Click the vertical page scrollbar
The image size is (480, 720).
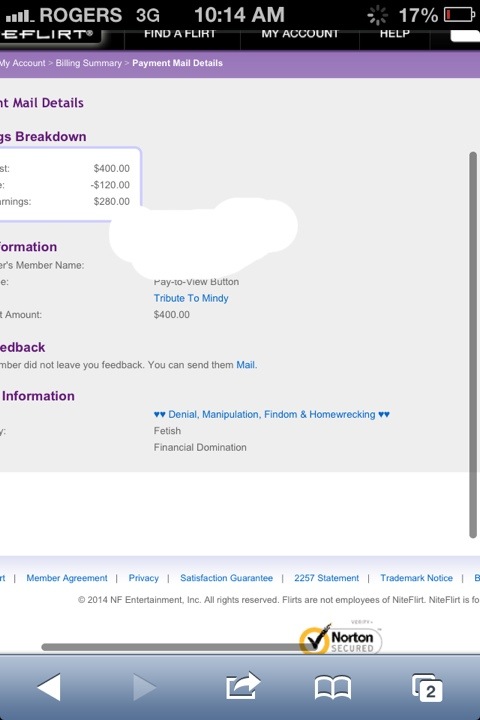[x=473, y=344]
